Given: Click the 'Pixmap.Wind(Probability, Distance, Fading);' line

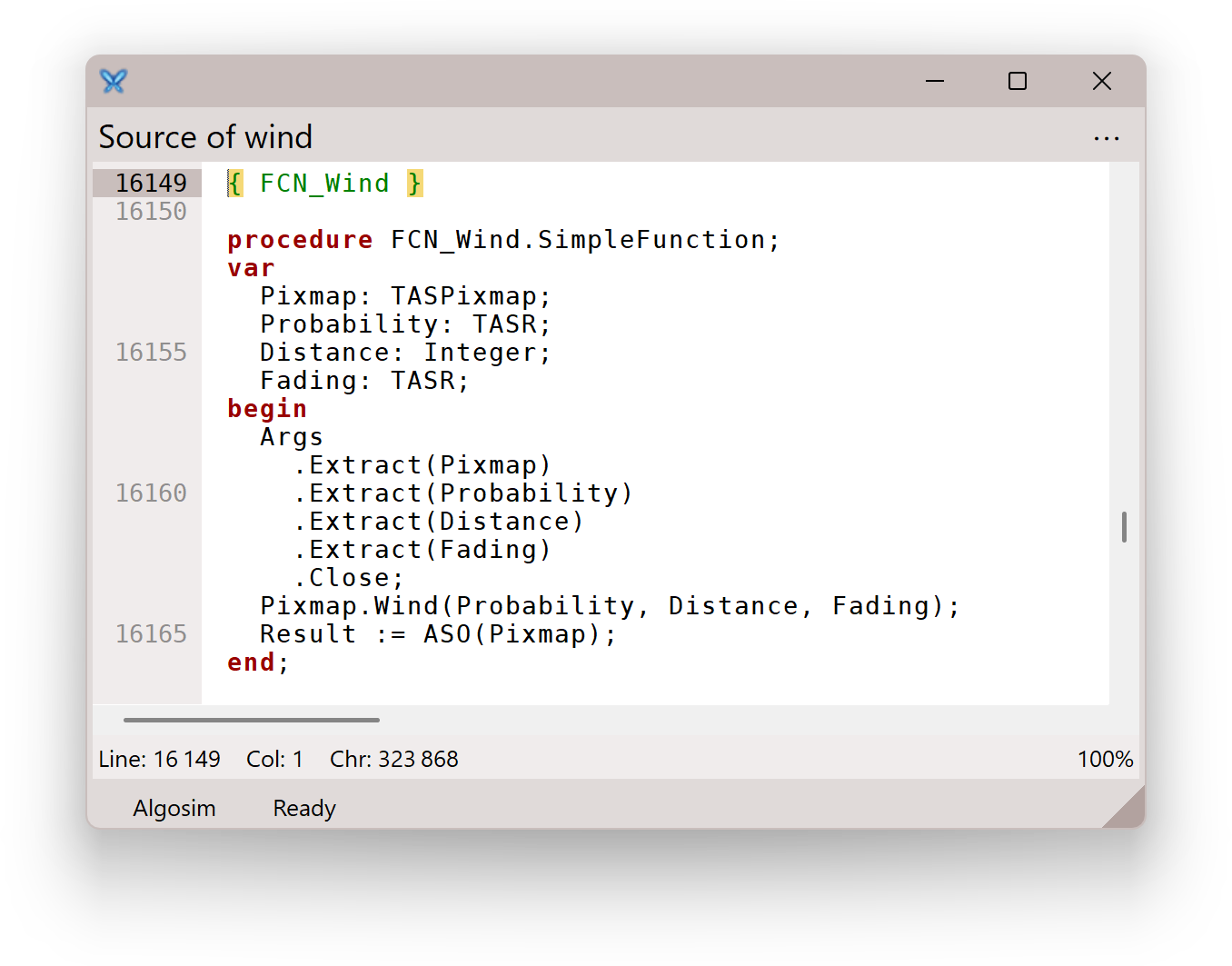Looking at the screenshot, I should [x=610, y=606].
